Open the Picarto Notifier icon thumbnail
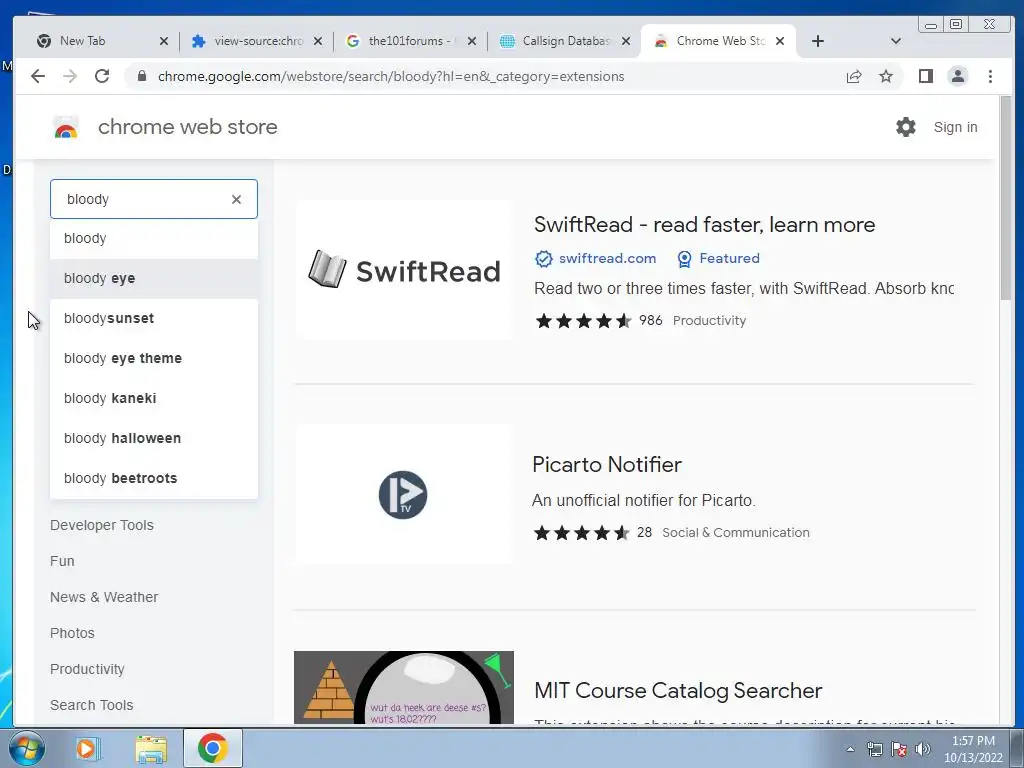The height and width of the screenshot is (768, 1024). (x=404, y=494)
